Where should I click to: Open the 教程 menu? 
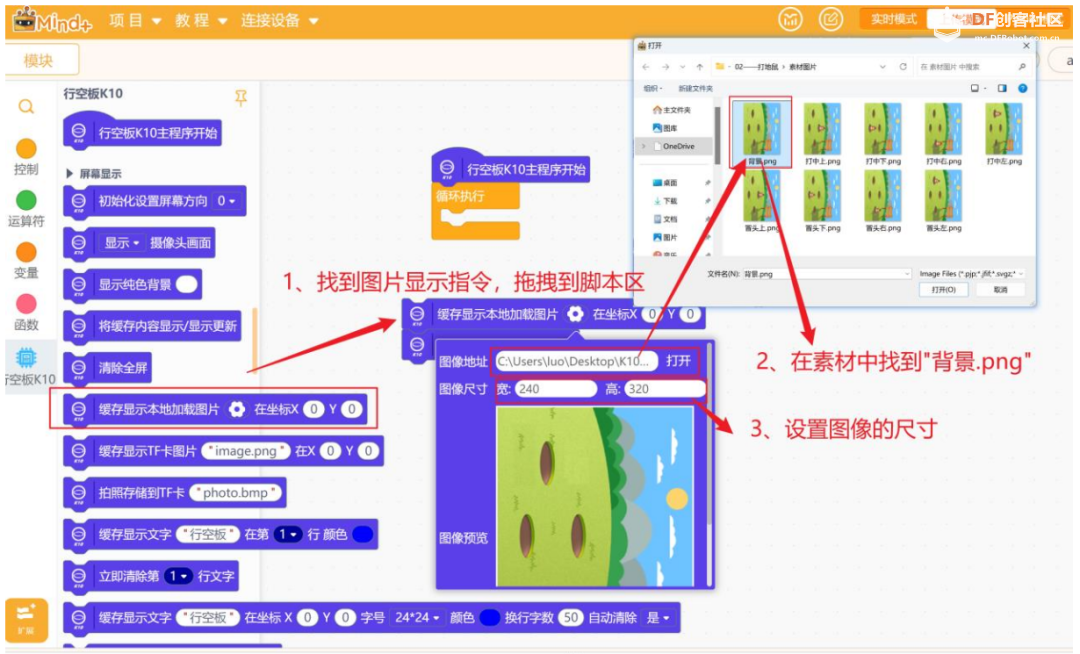point(200,21)
